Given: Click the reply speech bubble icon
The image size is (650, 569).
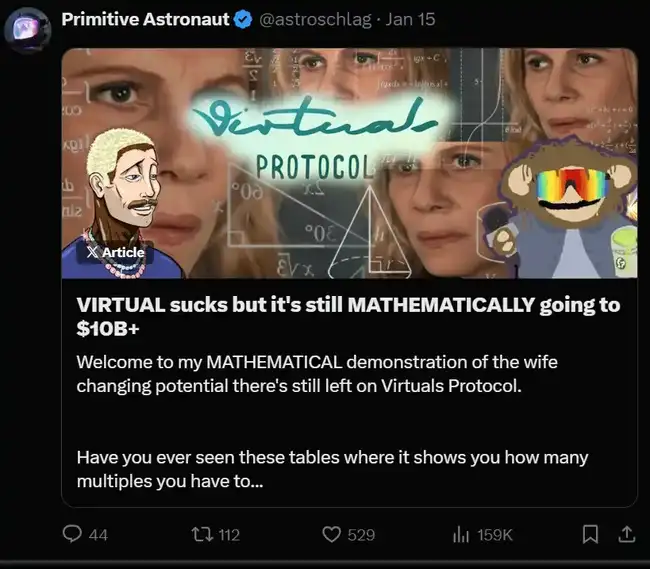Looking at the screenshot, I should (x=71, y=535).
